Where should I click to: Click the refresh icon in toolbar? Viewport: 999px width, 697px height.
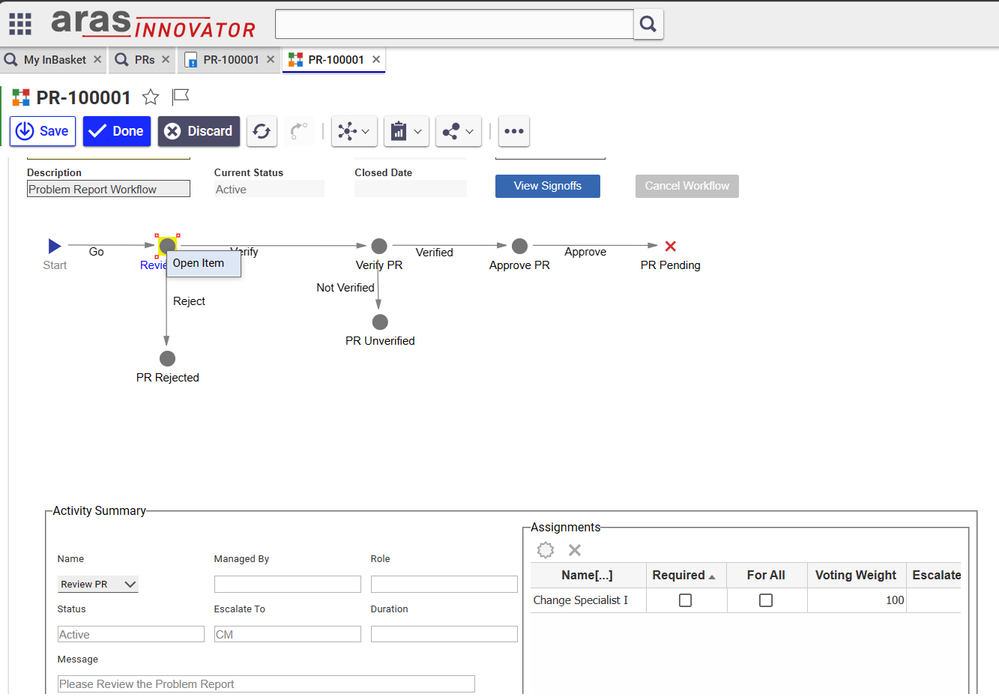pyautogui.click(x=262, y=131)
